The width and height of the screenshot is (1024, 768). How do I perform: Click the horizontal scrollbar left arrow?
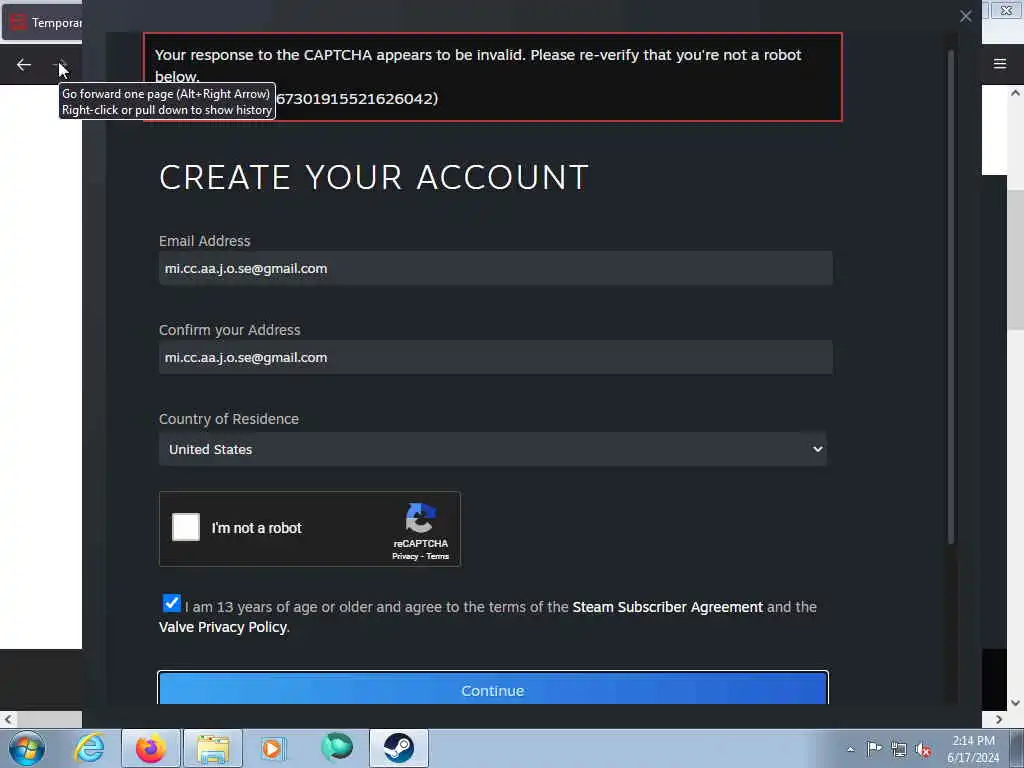tap(7, 719)
